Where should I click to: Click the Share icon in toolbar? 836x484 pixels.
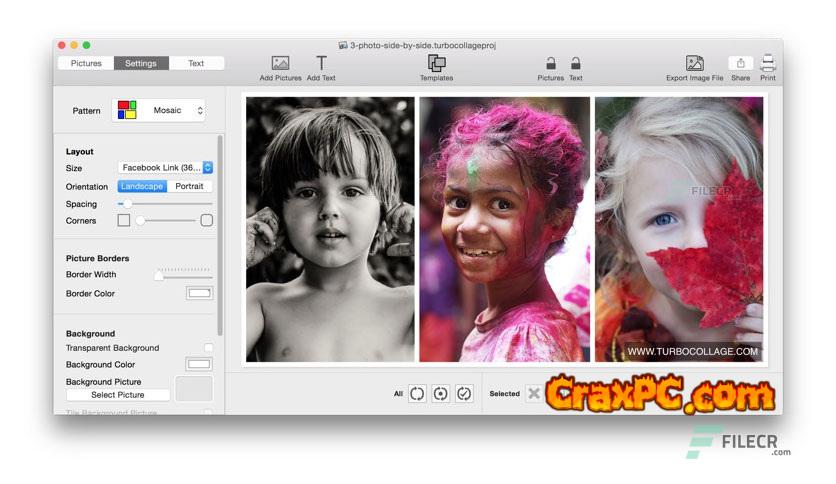tap(740, 63)
